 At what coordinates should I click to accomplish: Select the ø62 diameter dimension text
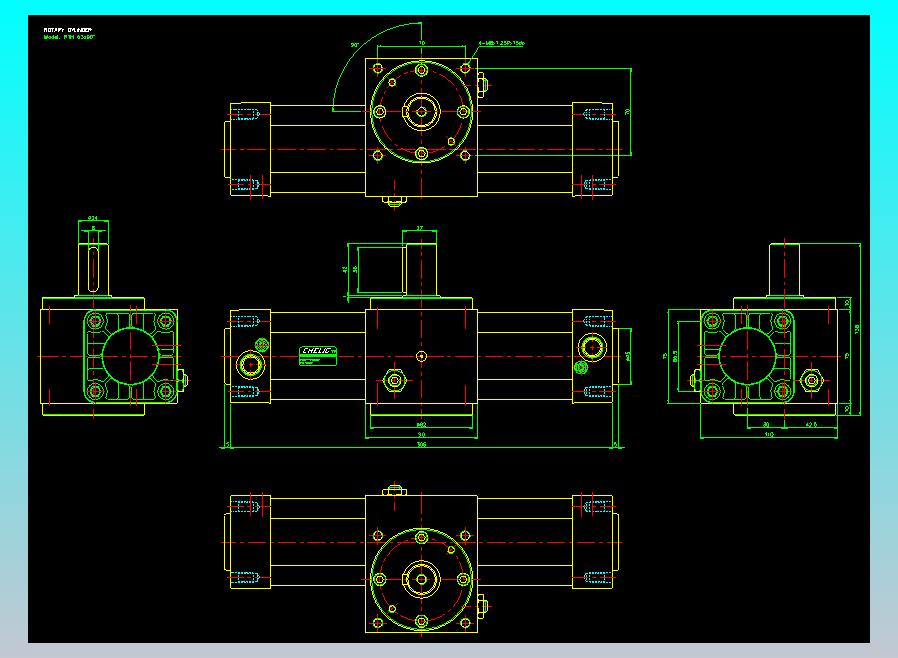421,425
